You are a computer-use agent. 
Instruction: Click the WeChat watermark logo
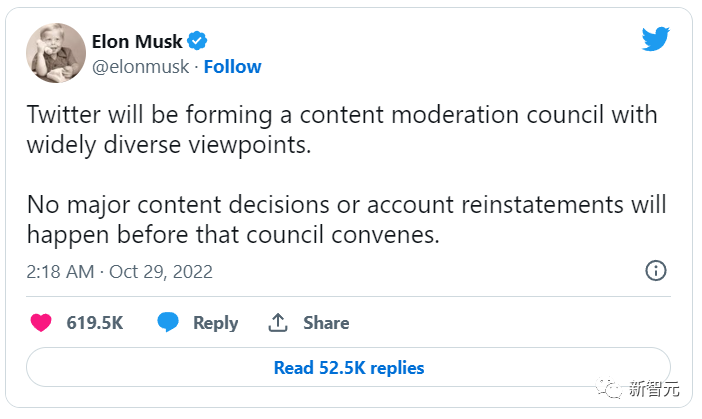609,390
